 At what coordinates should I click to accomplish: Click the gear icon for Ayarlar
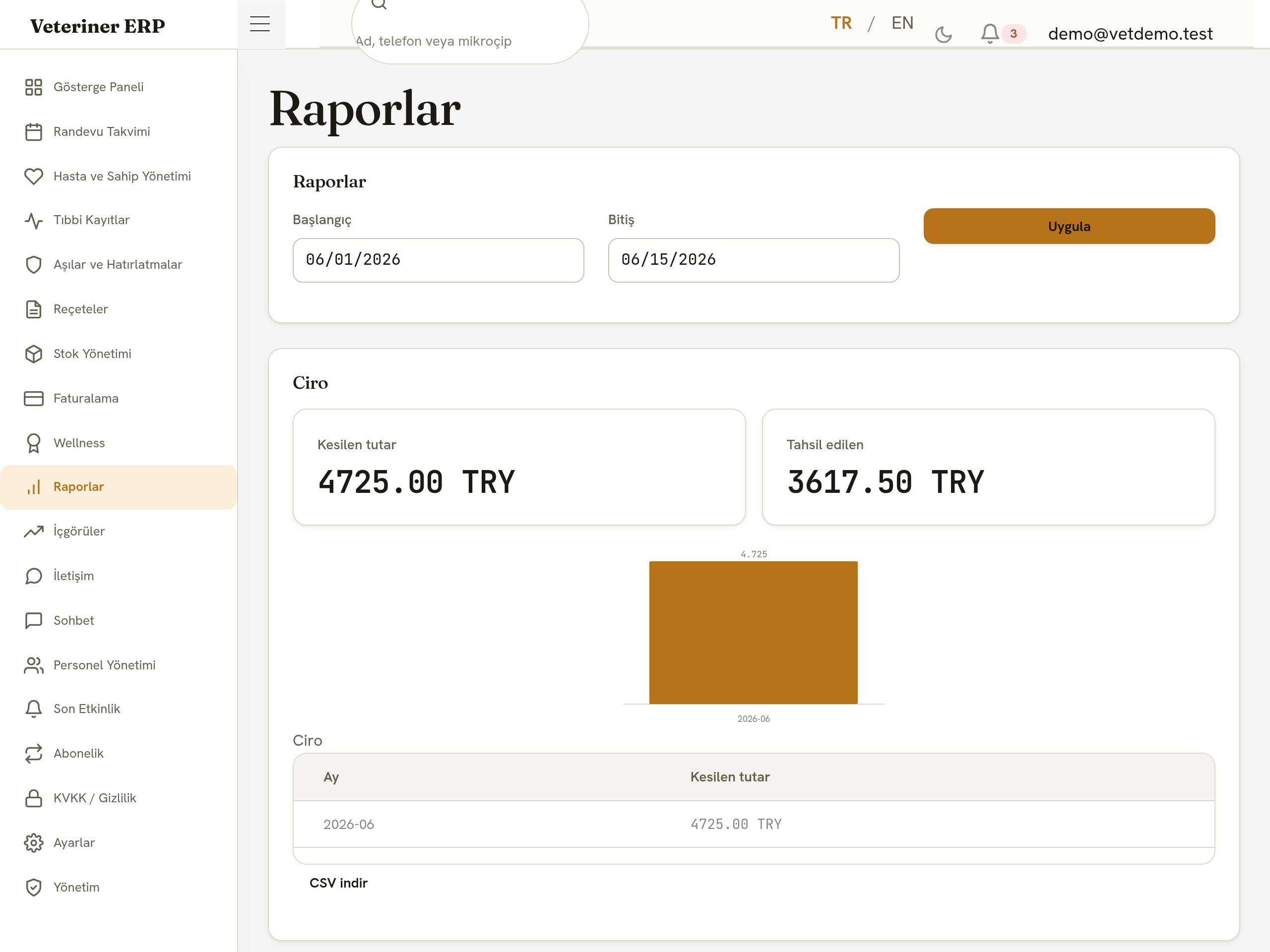pos(33,843)
